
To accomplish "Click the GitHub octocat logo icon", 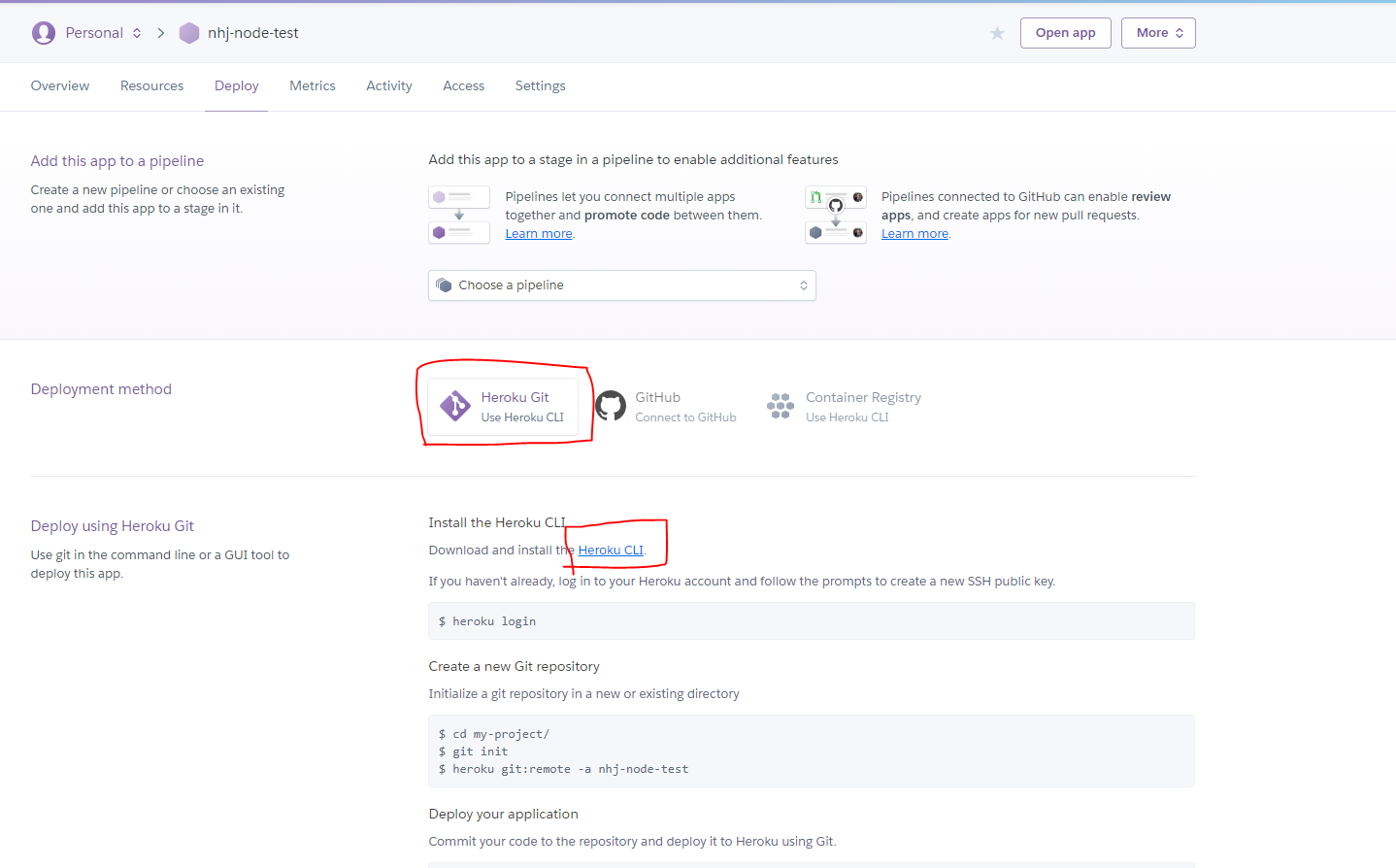I will click(x=611, y=406).
